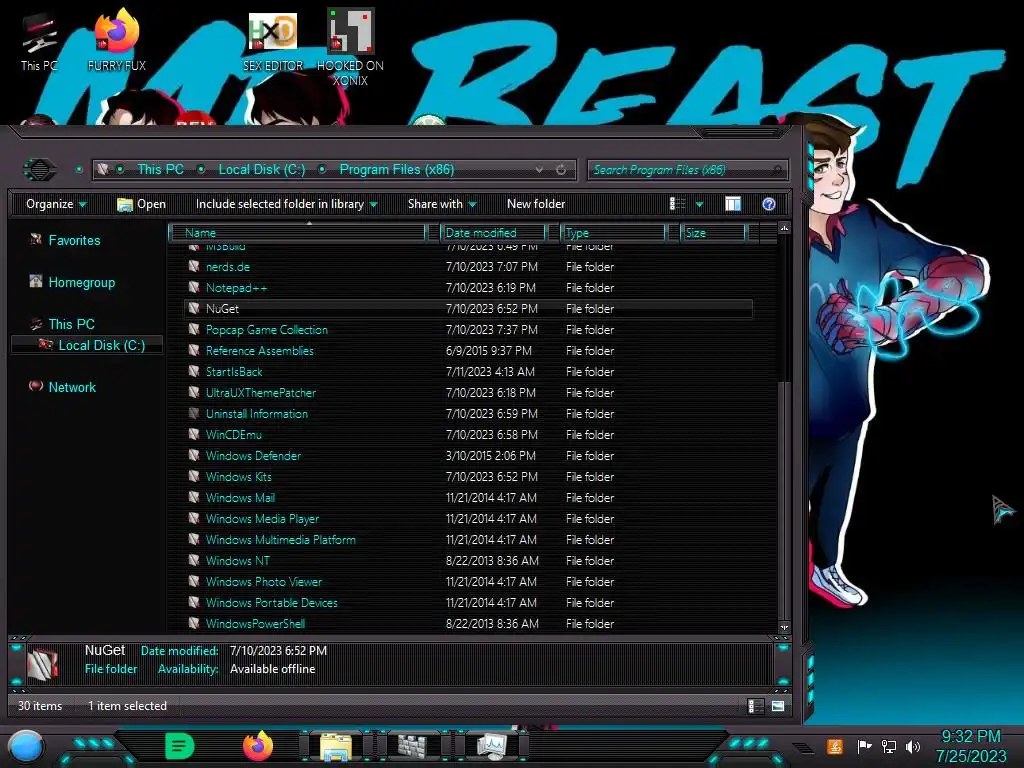Viewport: 1024px width, 768px height.
Task: Select Windows Multimedia Platform folder
Action: point(280,539)
